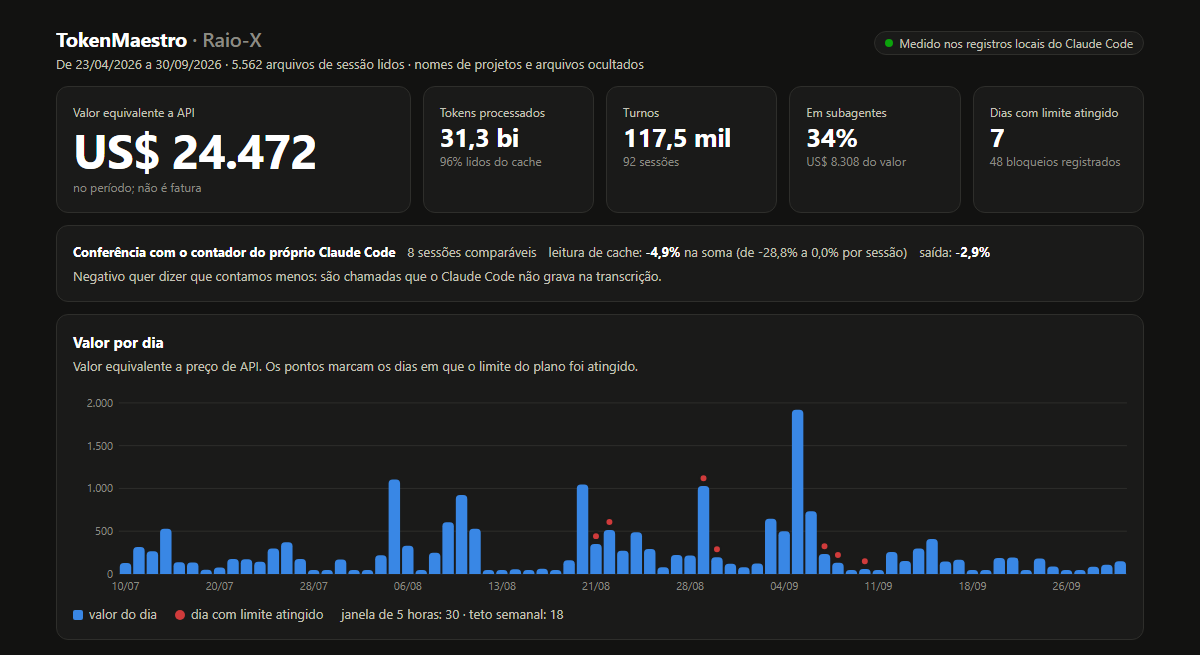The height and width of the screenshot is (655, 1200).
Task: Click the '28/08' x-axis date label
Action: pyautogui.click(x=690, y=587)
